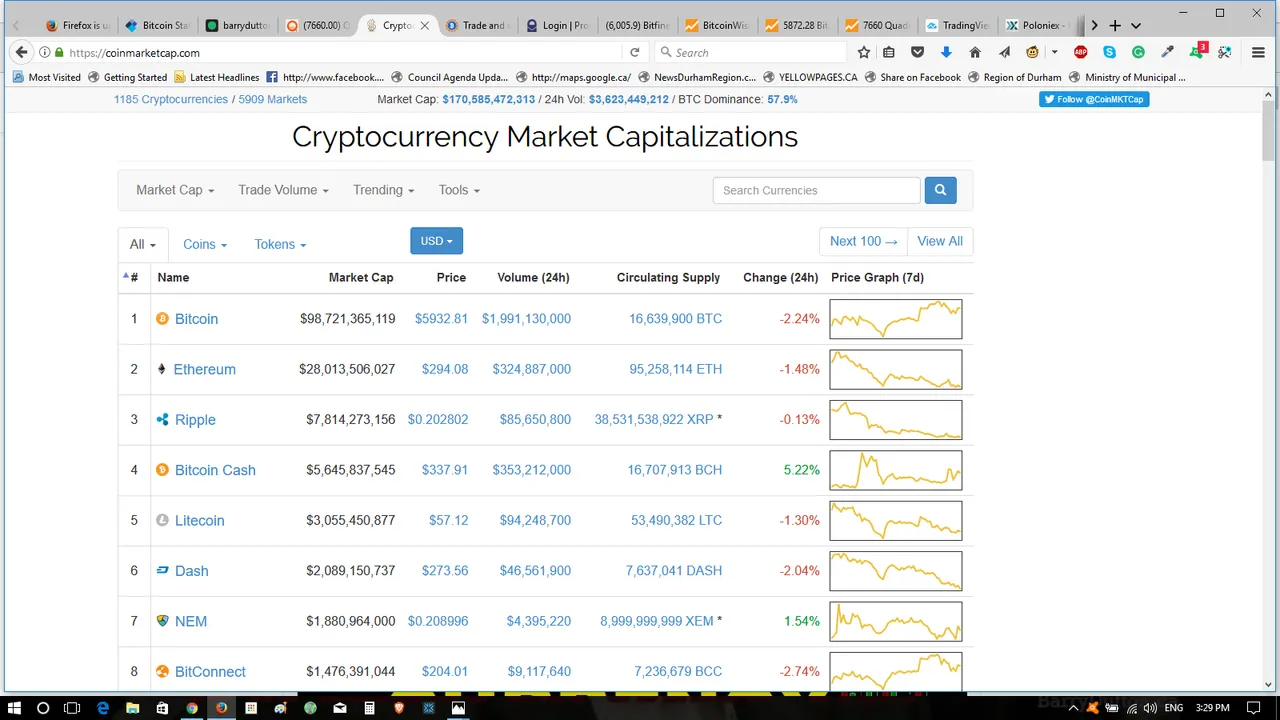Click the Firefox Home icon
This screenshot has height=720, width=1280.
coord(975,52)
